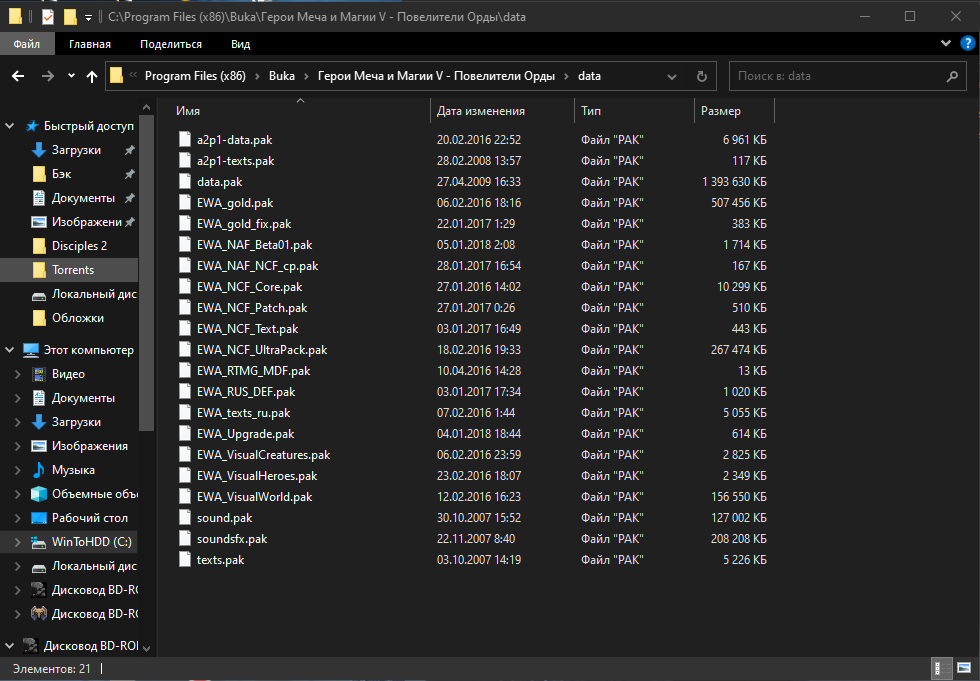Click the search magnifier icon

click(952, 76)
